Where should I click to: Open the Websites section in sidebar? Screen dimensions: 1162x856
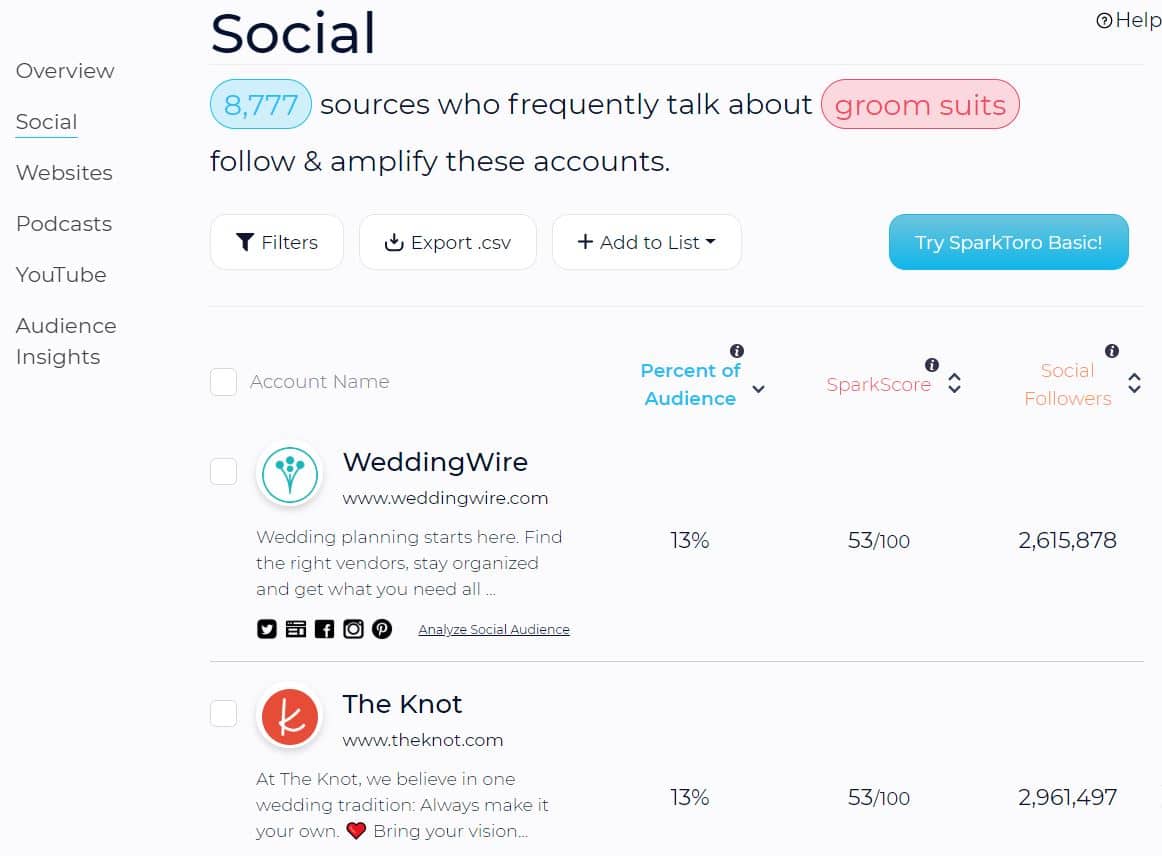(64, 173)
